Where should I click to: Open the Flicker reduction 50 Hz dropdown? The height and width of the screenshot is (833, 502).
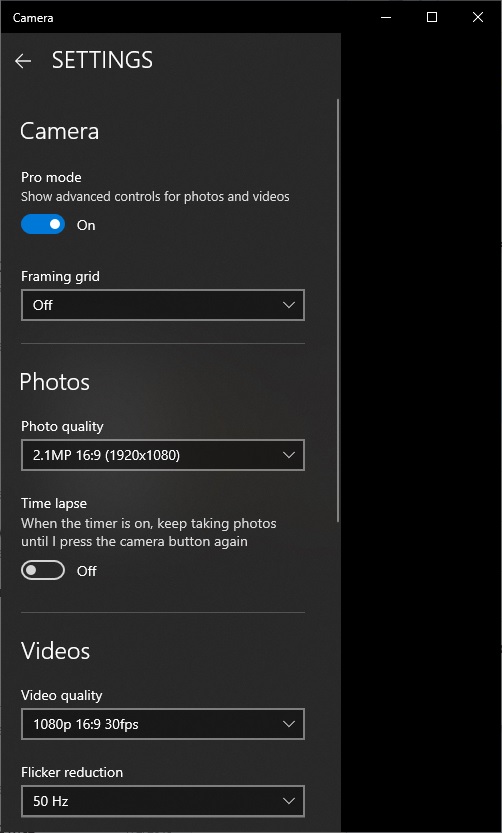pyautogui.click(x=163, y=801)
